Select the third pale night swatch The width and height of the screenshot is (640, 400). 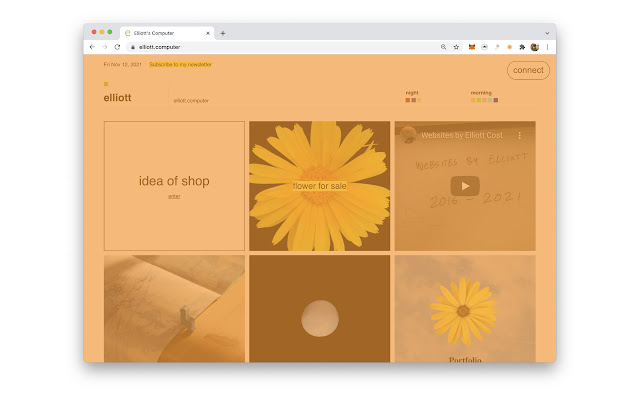click(x=419, y=100)
